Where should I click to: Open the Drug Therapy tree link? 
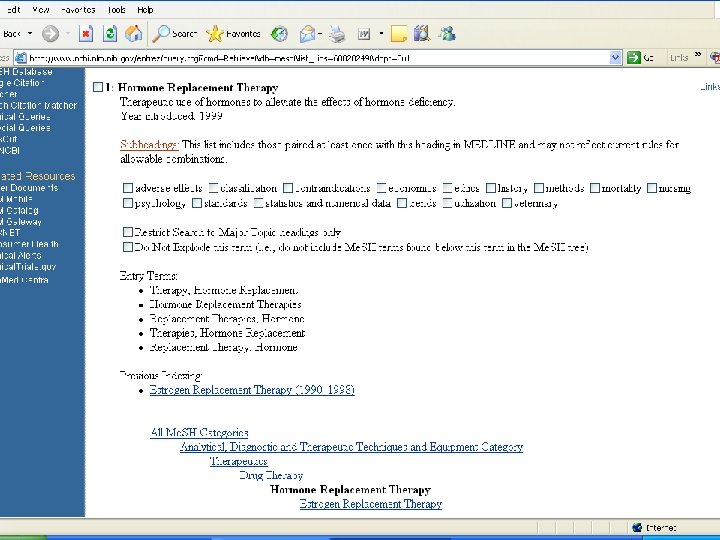pos(271,475)
